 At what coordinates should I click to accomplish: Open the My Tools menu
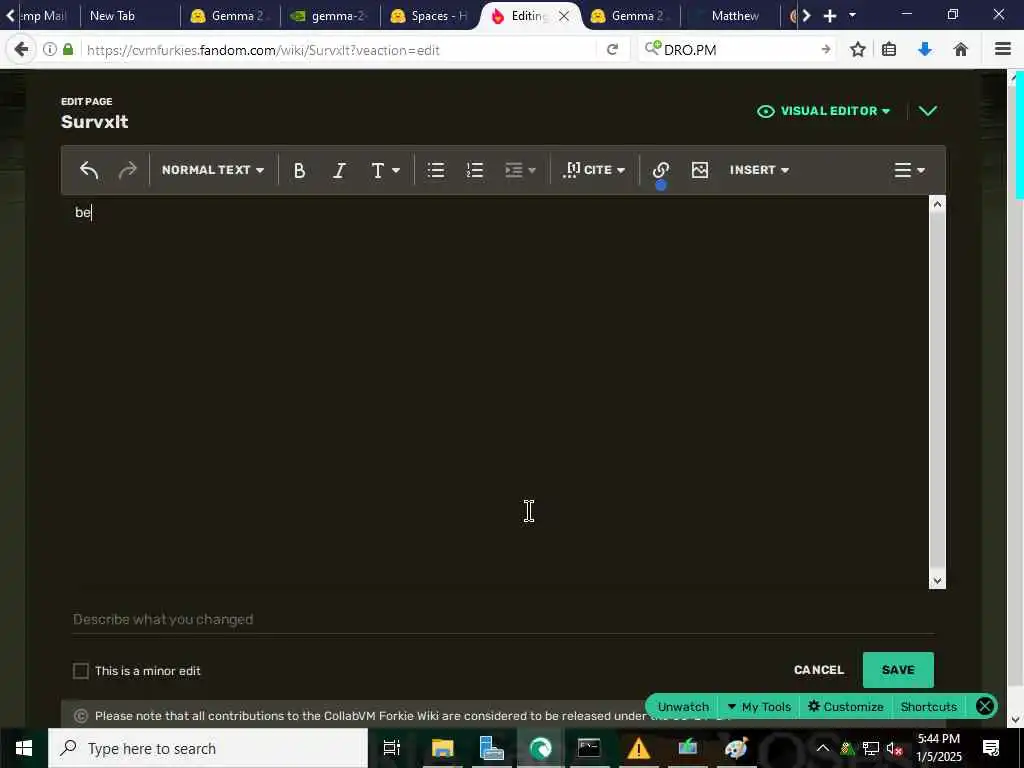coord(759,707)
